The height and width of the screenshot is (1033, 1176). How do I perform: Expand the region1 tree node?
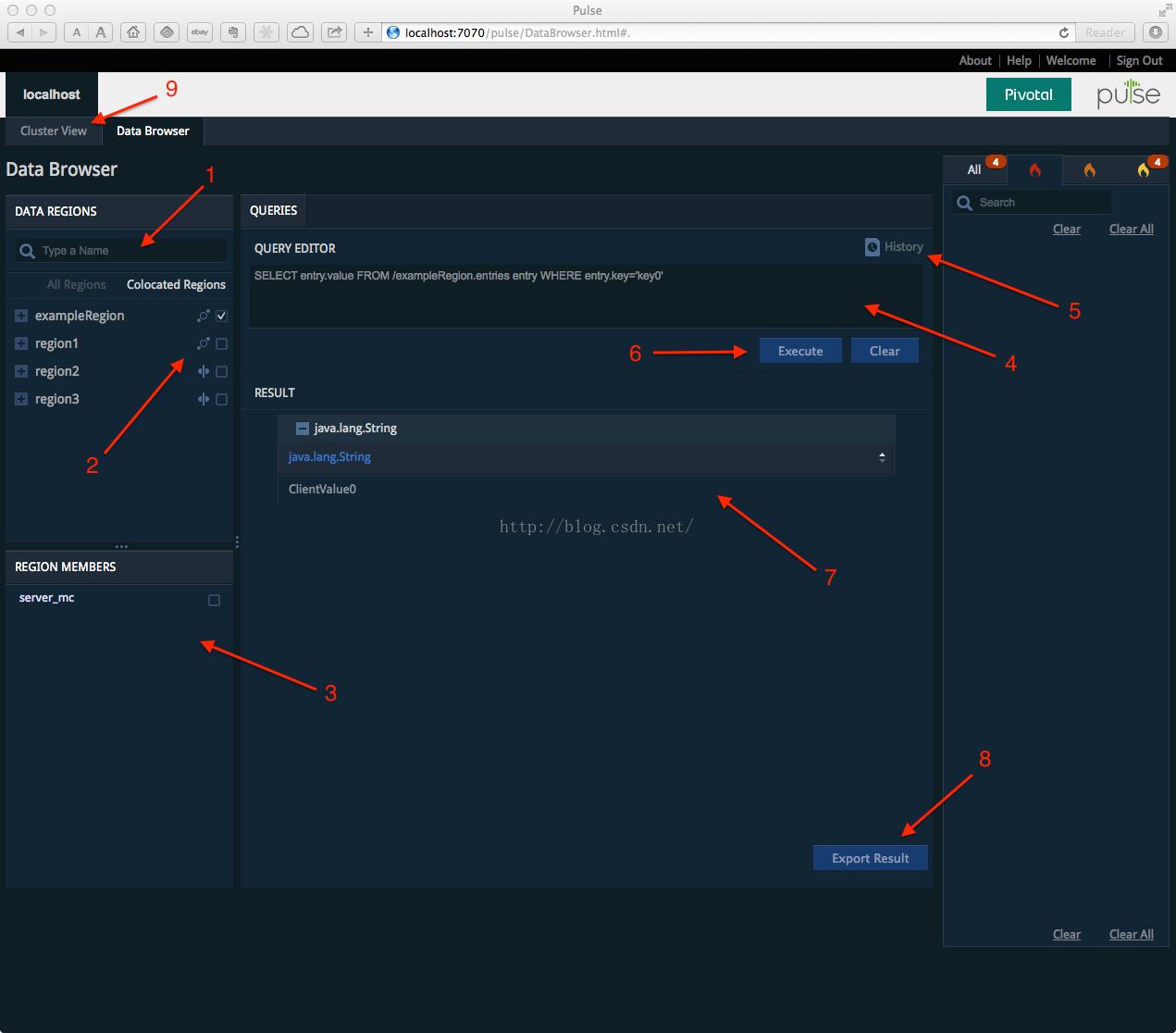(x=21, y=343)
